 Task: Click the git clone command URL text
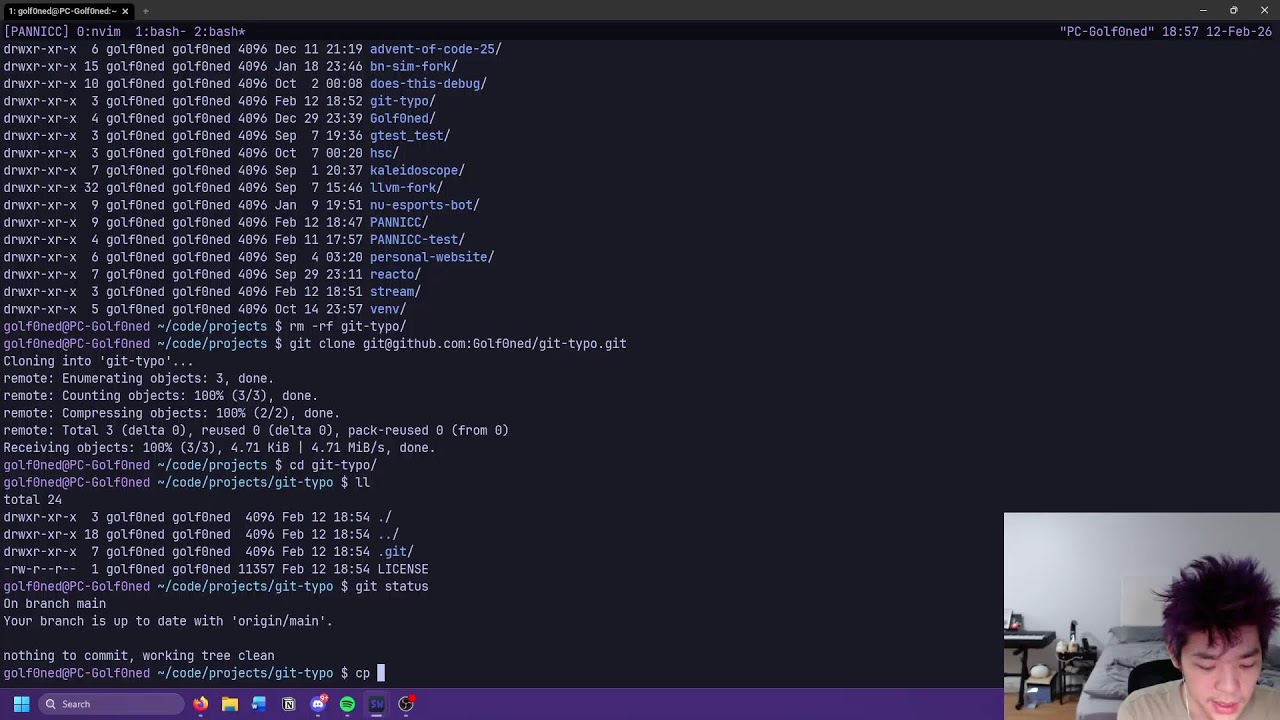pos(495,344)
